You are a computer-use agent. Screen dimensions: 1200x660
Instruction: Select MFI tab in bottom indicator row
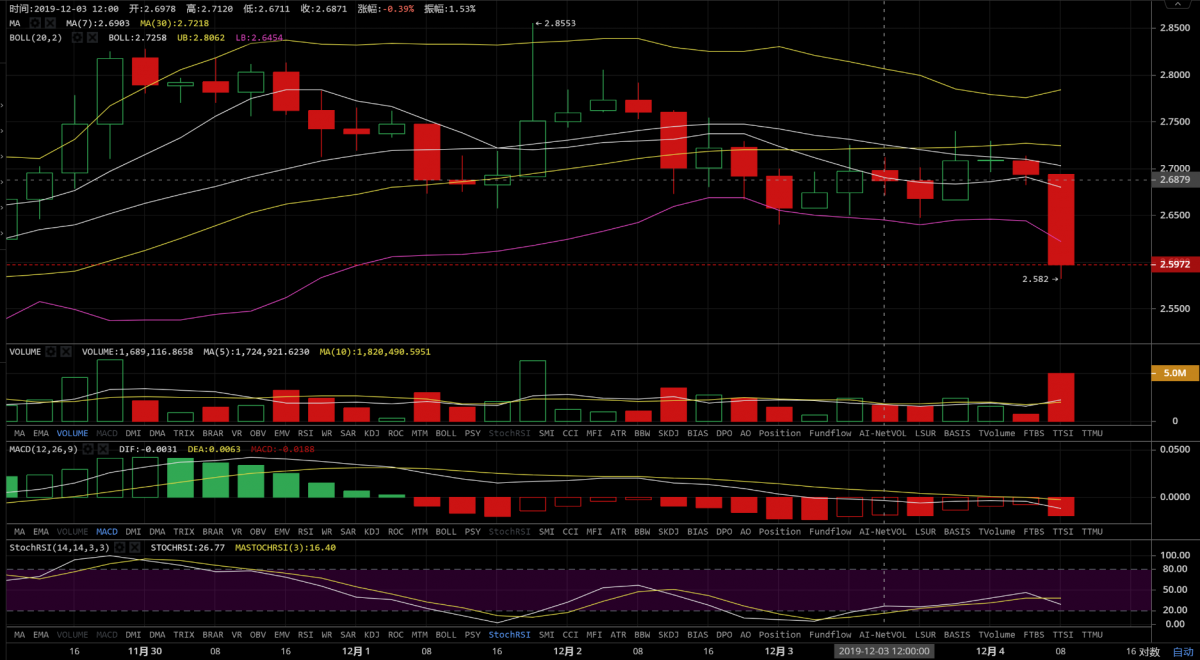(595, 634)
